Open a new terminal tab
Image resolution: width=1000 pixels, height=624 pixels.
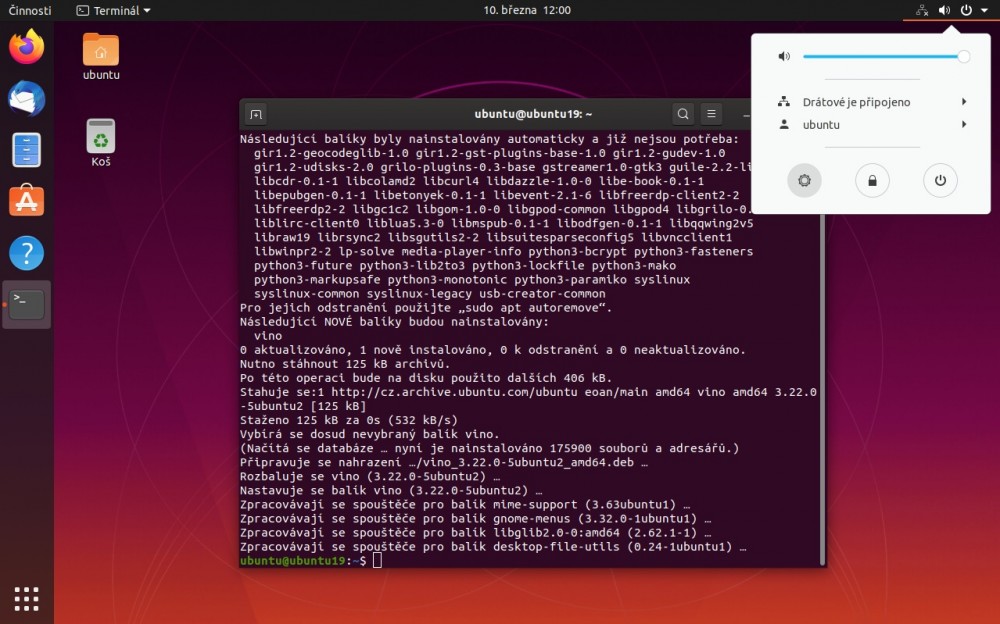point(256,114)
